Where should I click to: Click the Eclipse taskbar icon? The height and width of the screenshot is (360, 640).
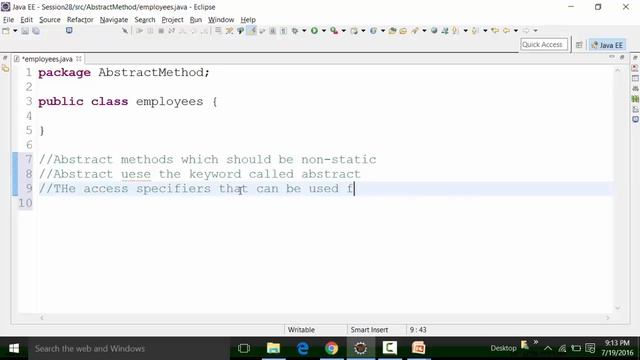360,348
